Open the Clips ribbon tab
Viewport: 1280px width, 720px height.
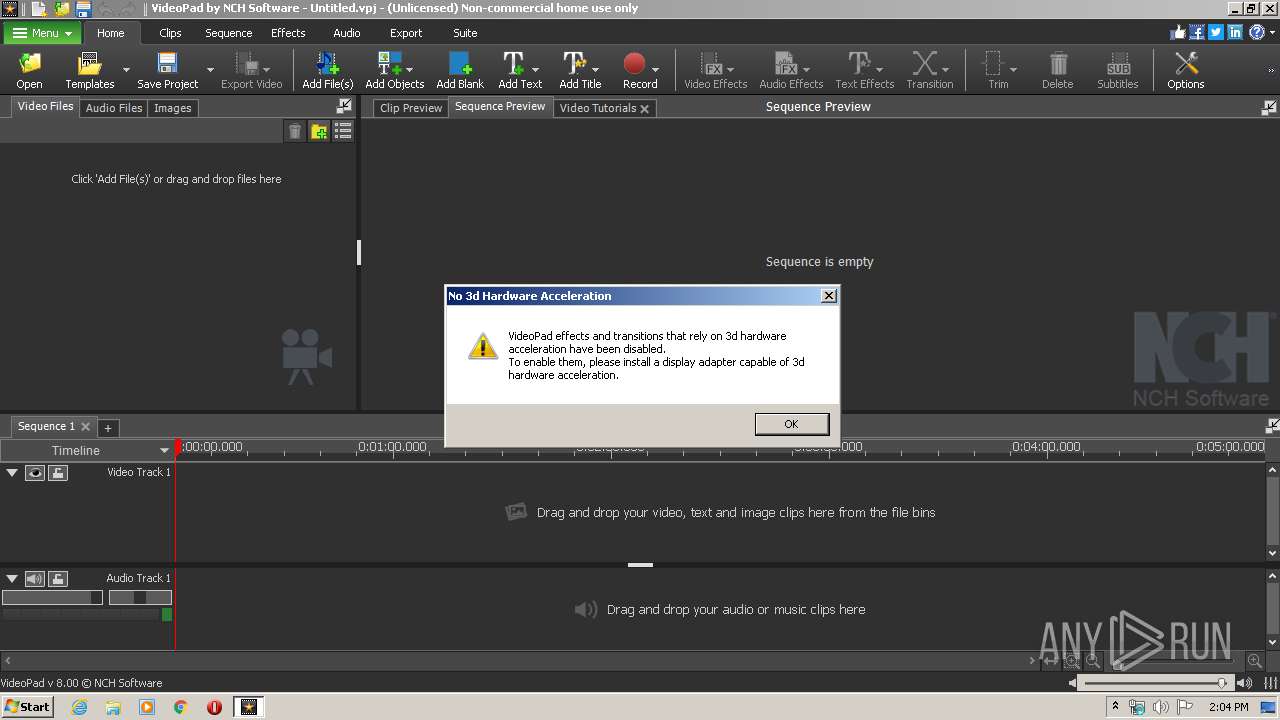170,33
